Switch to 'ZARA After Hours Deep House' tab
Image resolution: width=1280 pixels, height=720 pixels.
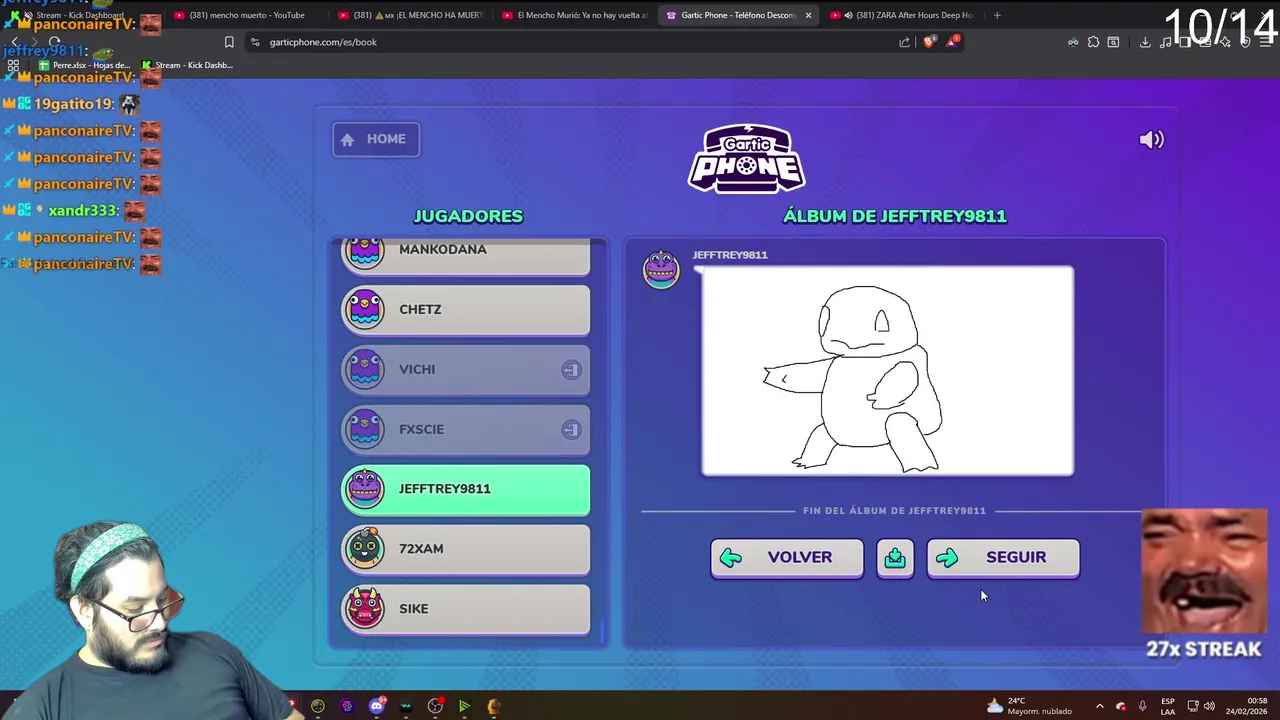click(x=905, y=15)
